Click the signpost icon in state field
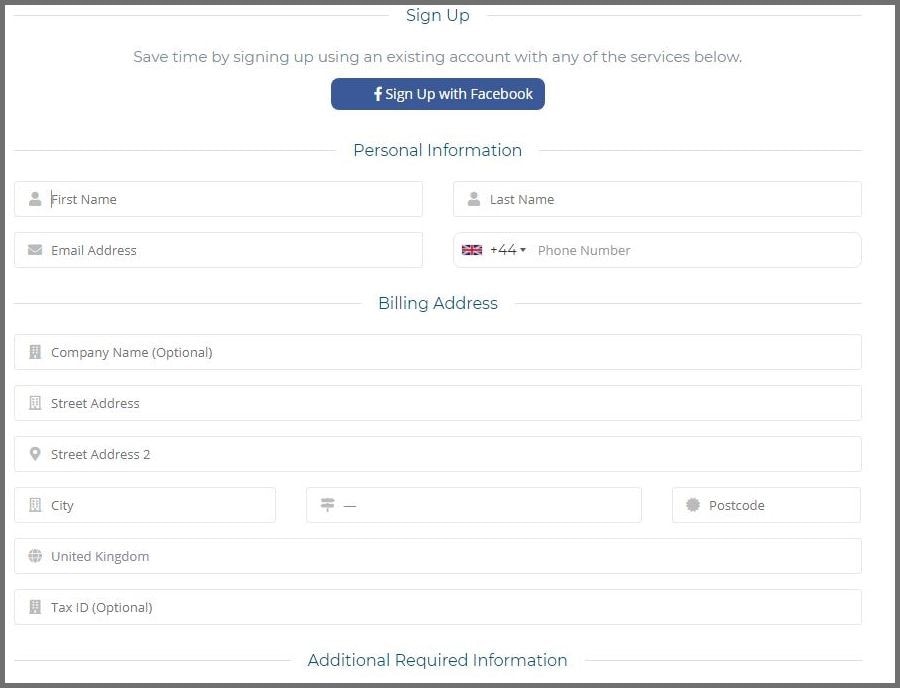900x688 pixels. tap(327, 505)
